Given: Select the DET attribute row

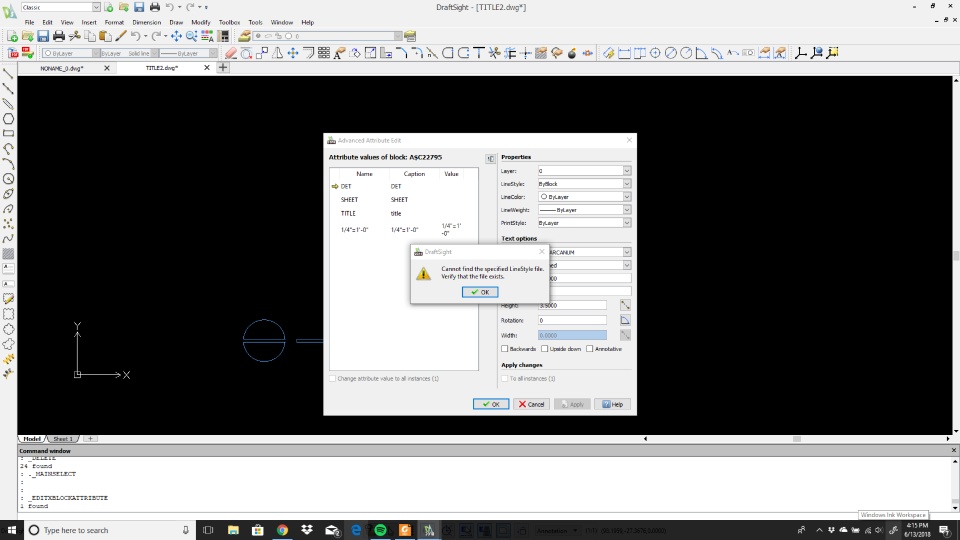Looking at the screenshot, I should [403, 186].
